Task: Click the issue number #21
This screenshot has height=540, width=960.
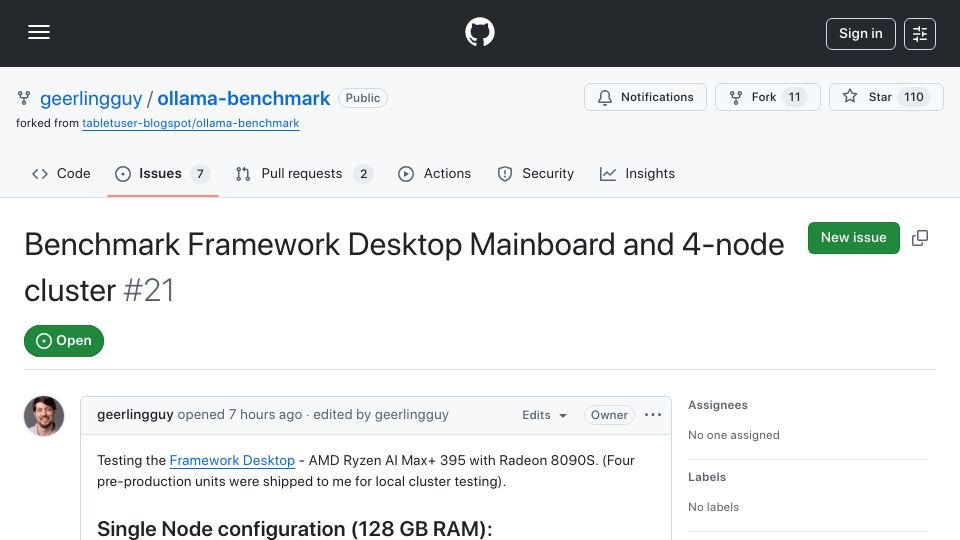Action: point(149,290)
